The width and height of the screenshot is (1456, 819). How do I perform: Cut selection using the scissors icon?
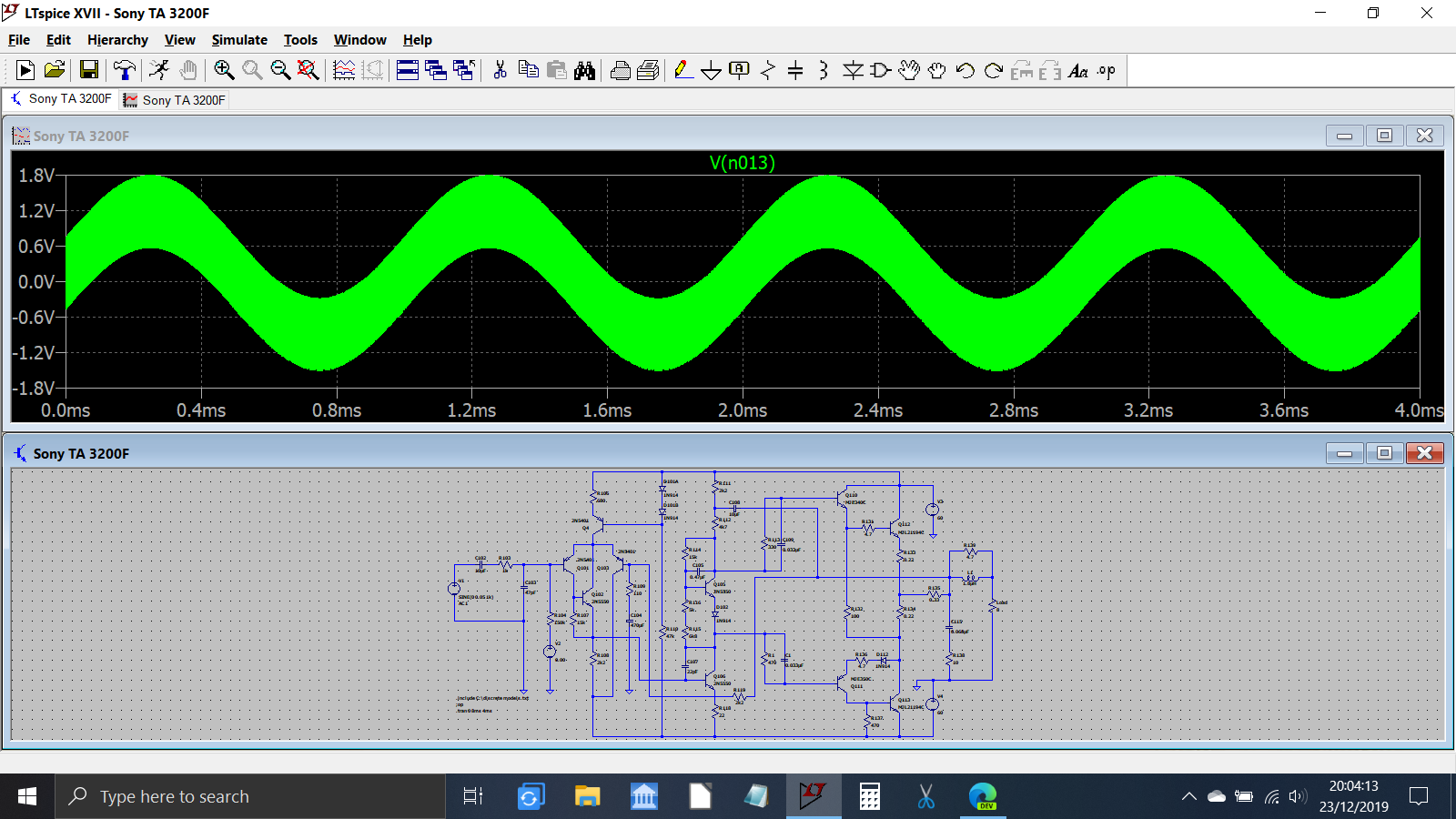pos(500,70)
